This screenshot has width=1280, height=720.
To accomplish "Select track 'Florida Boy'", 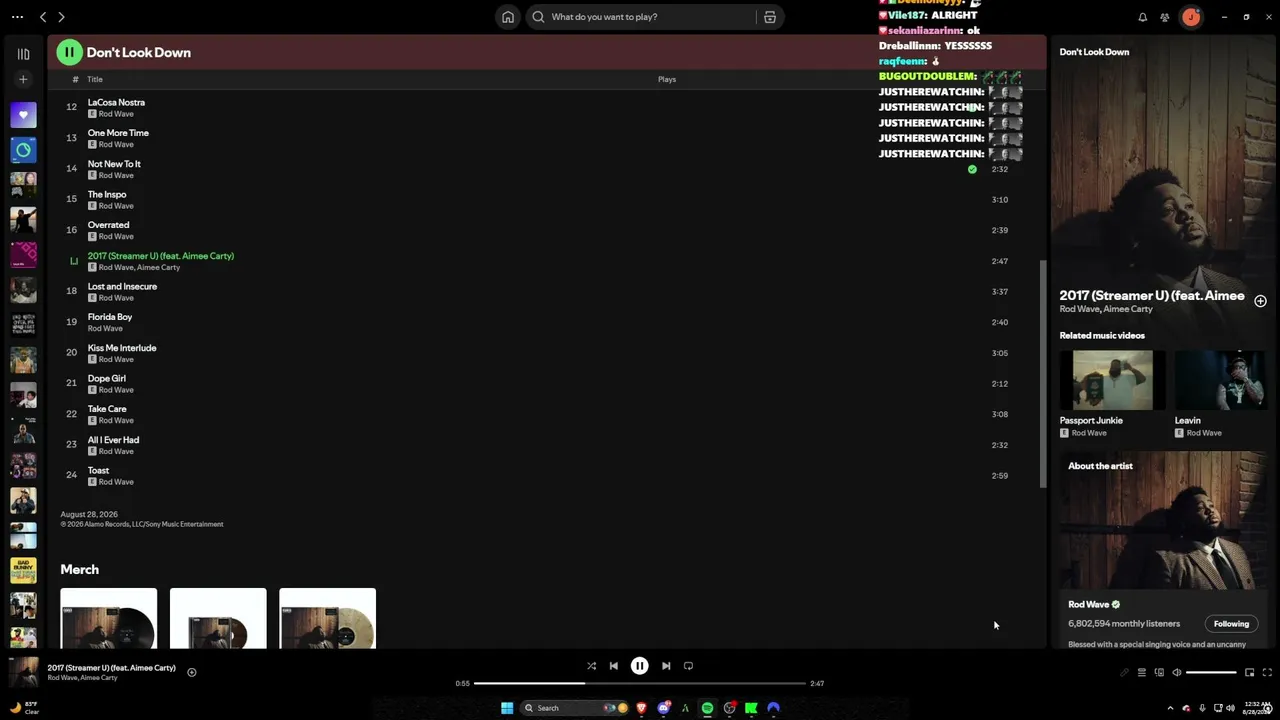I will point(110,317).
